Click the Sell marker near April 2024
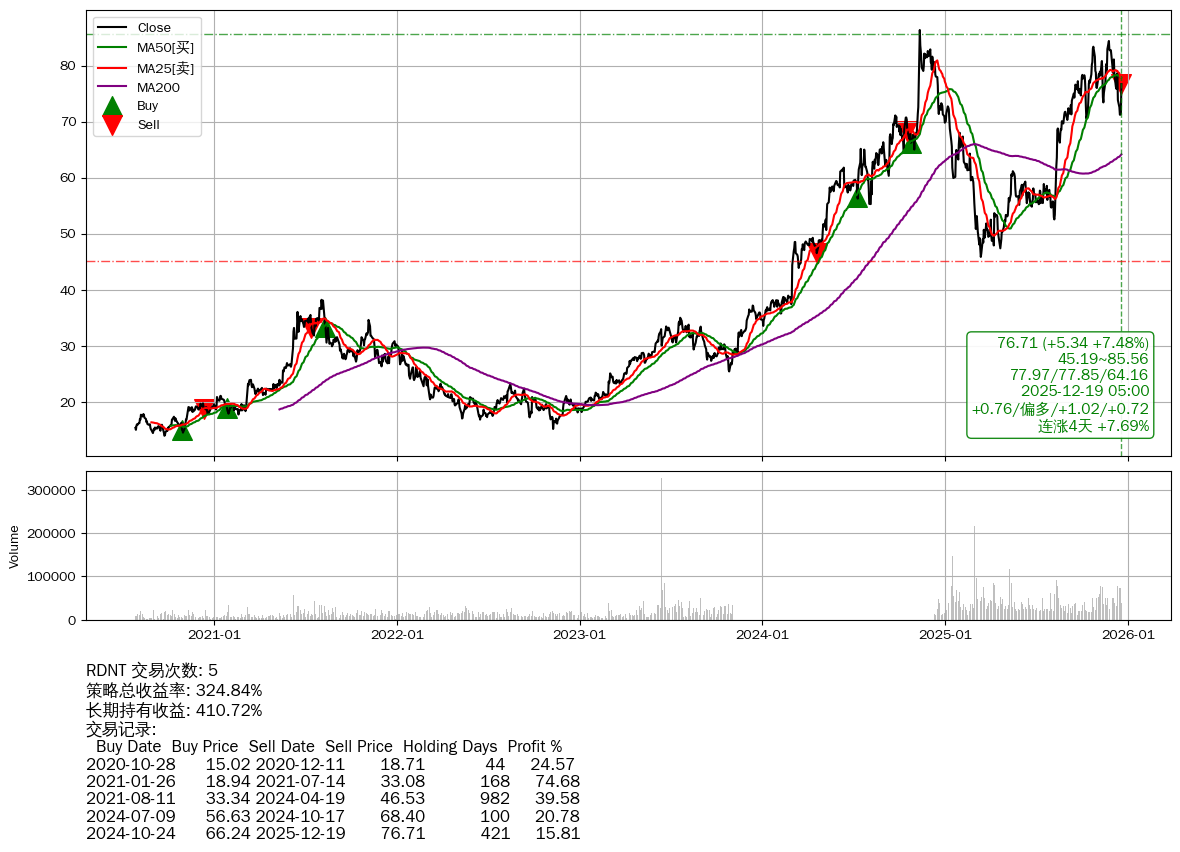 (817, 250)
